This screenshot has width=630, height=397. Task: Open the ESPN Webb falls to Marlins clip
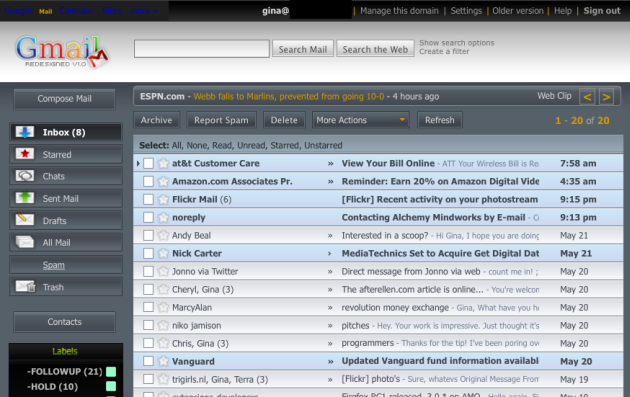(x=288, y=96)
